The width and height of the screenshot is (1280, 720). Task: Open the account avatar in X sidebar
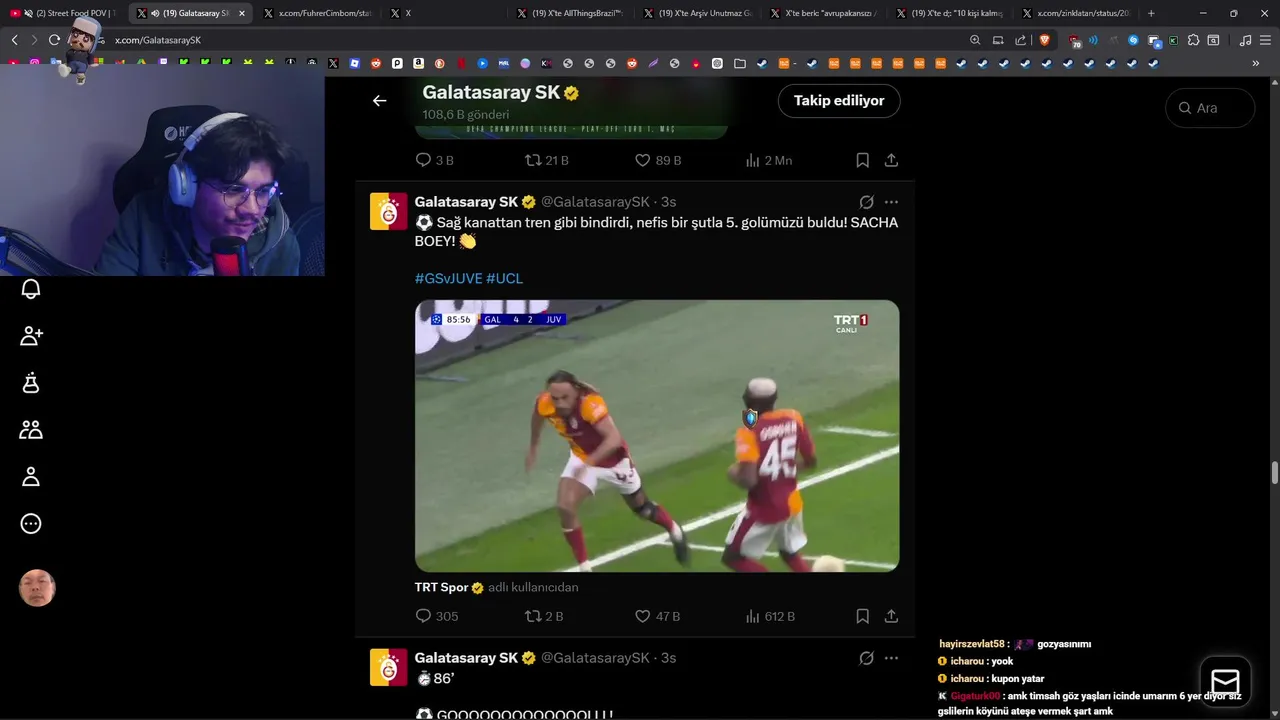pos(37,588)
